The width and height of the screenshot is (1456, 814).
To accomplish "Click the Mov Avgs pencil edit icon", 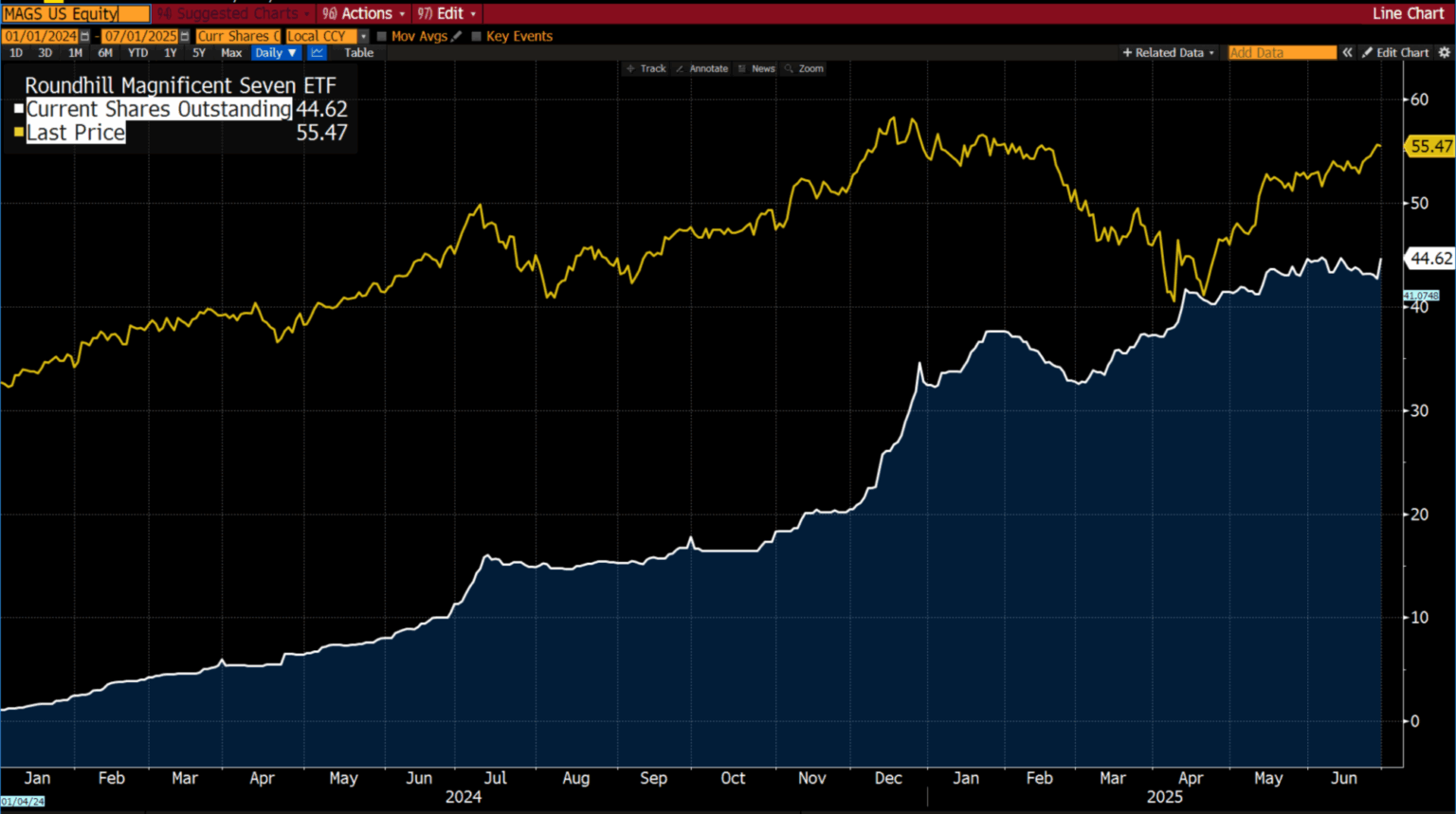I will tap(457, 36).
